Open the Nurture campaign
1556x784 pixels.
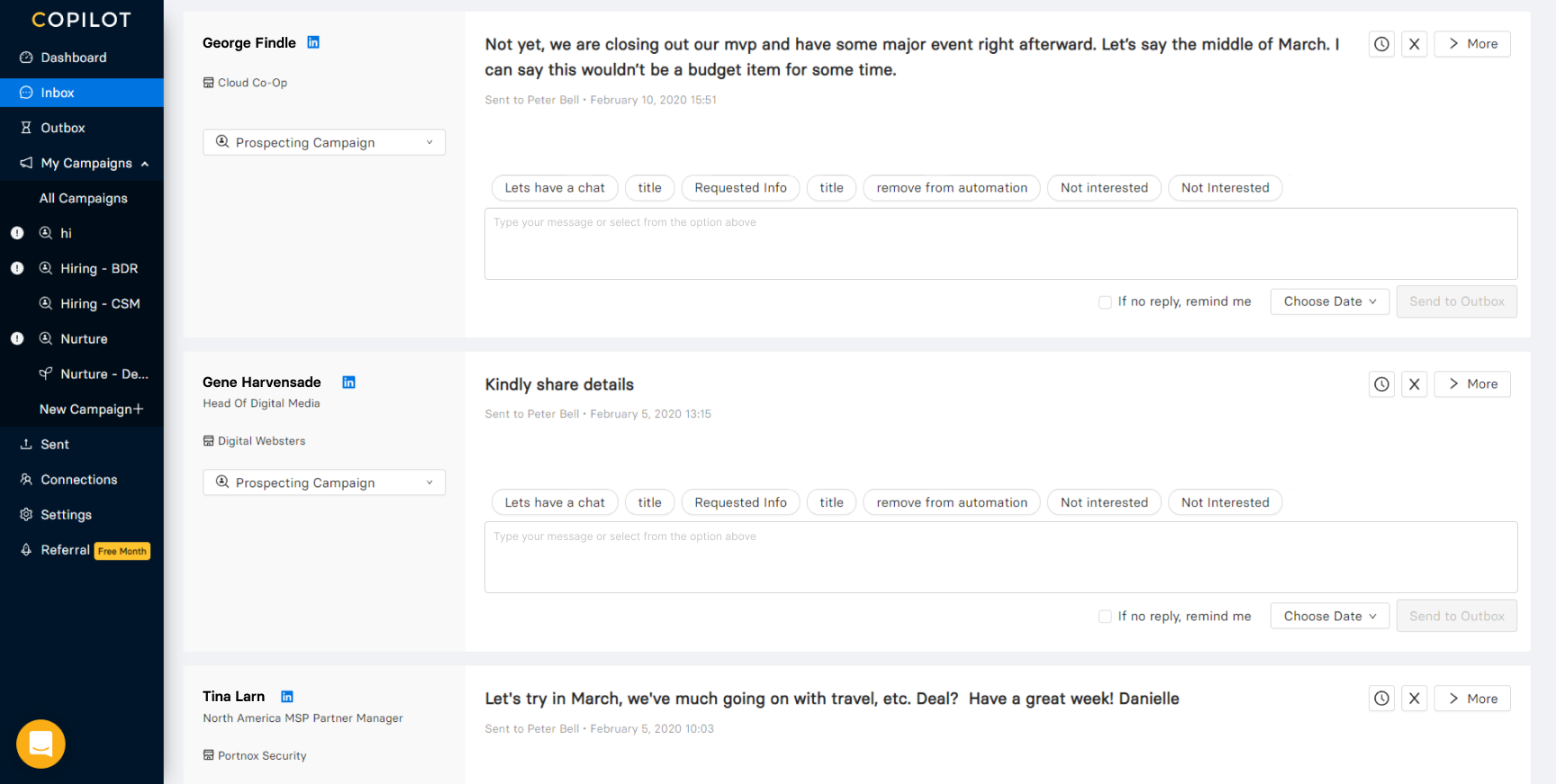[84, 338]
